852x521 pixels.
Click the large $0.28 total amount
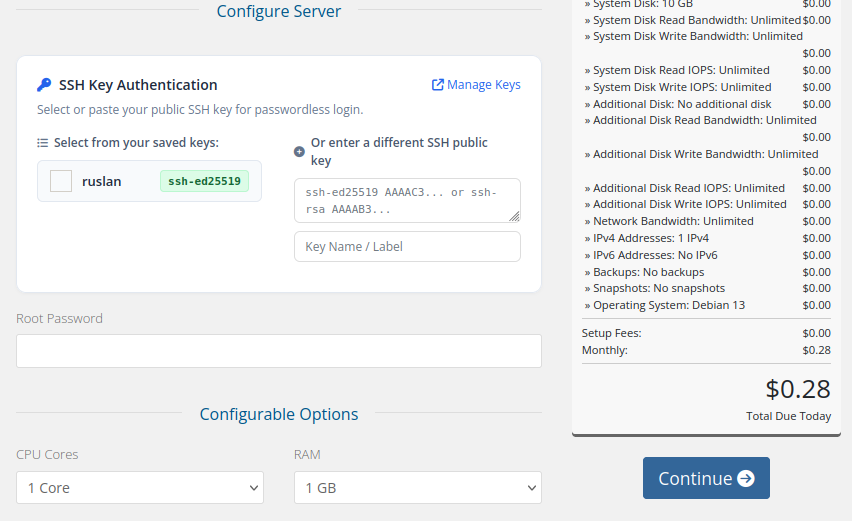click(798, 389)
